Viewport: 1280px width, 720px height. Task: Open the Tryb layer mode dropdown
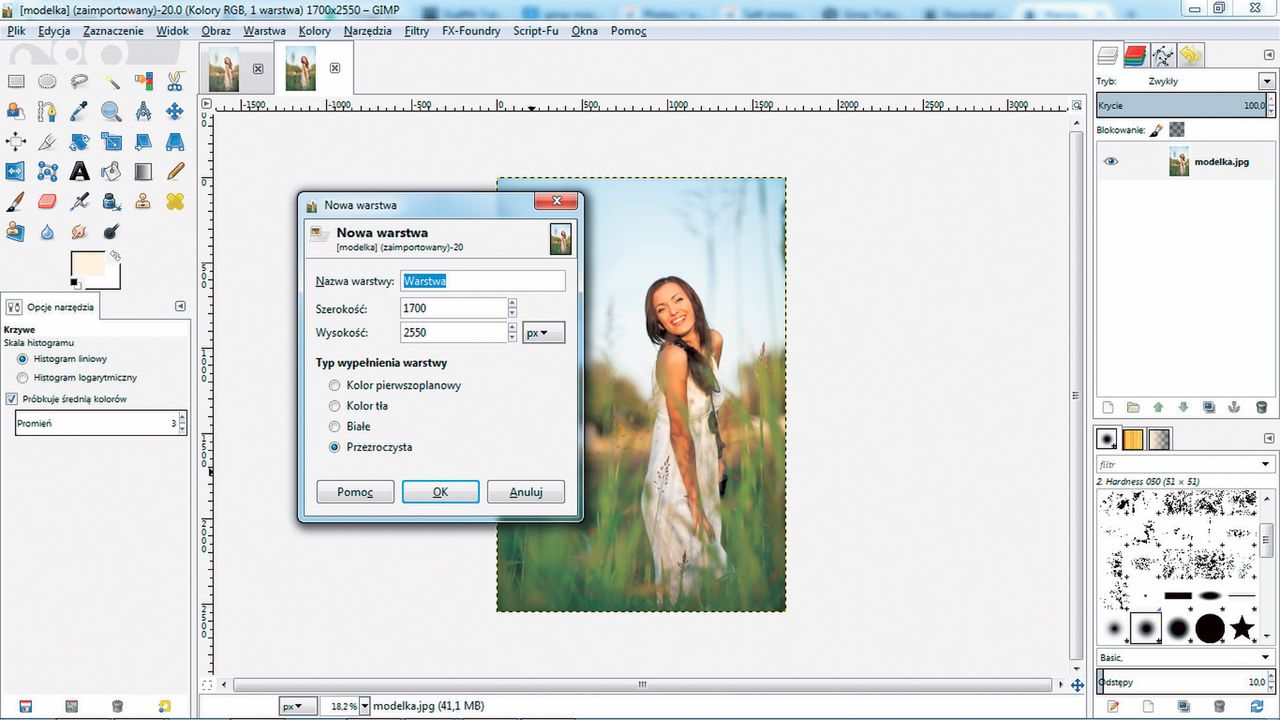[x=1266, y=82]
